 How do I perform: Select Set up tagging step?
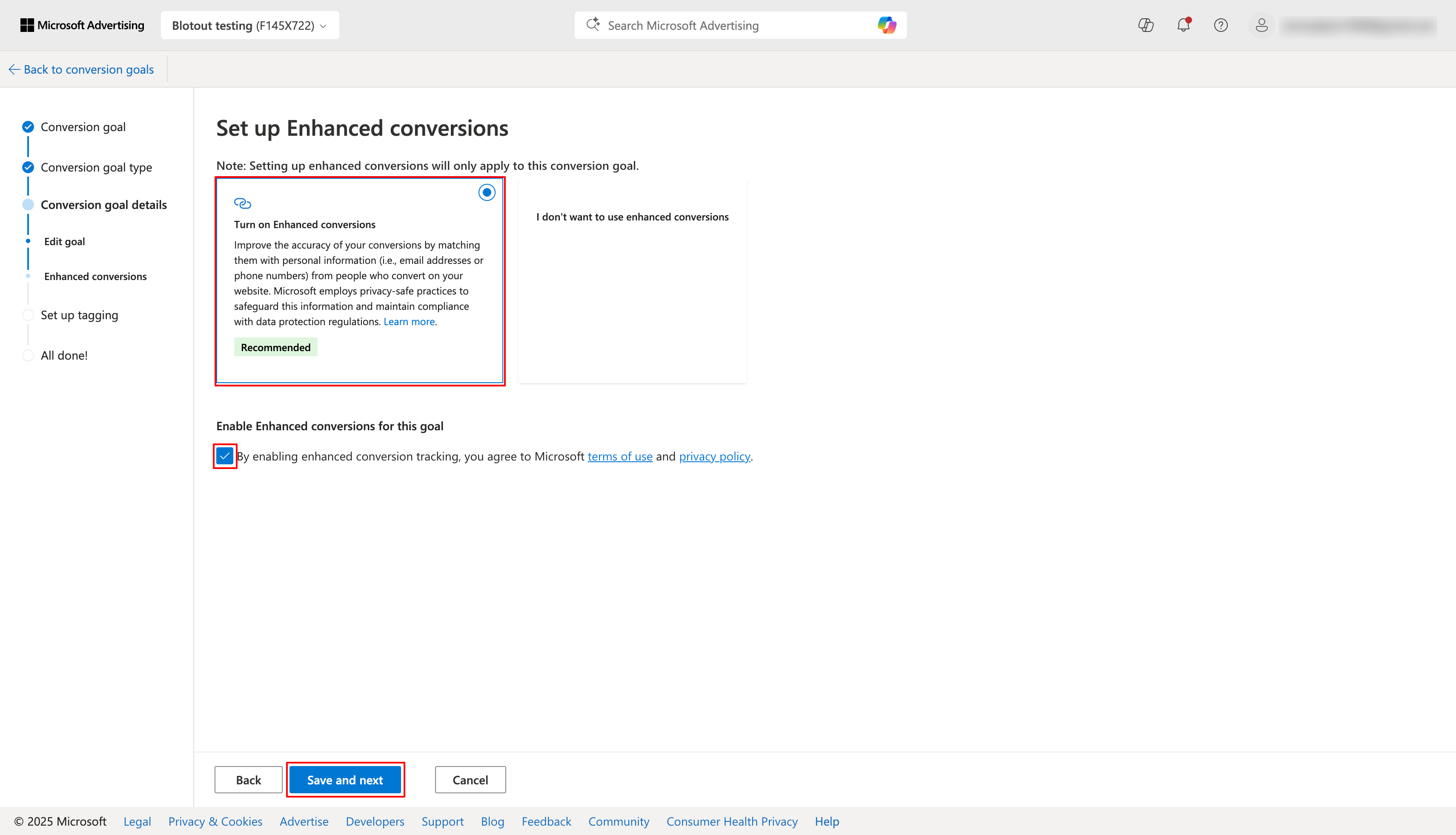[x=79, y=315]
